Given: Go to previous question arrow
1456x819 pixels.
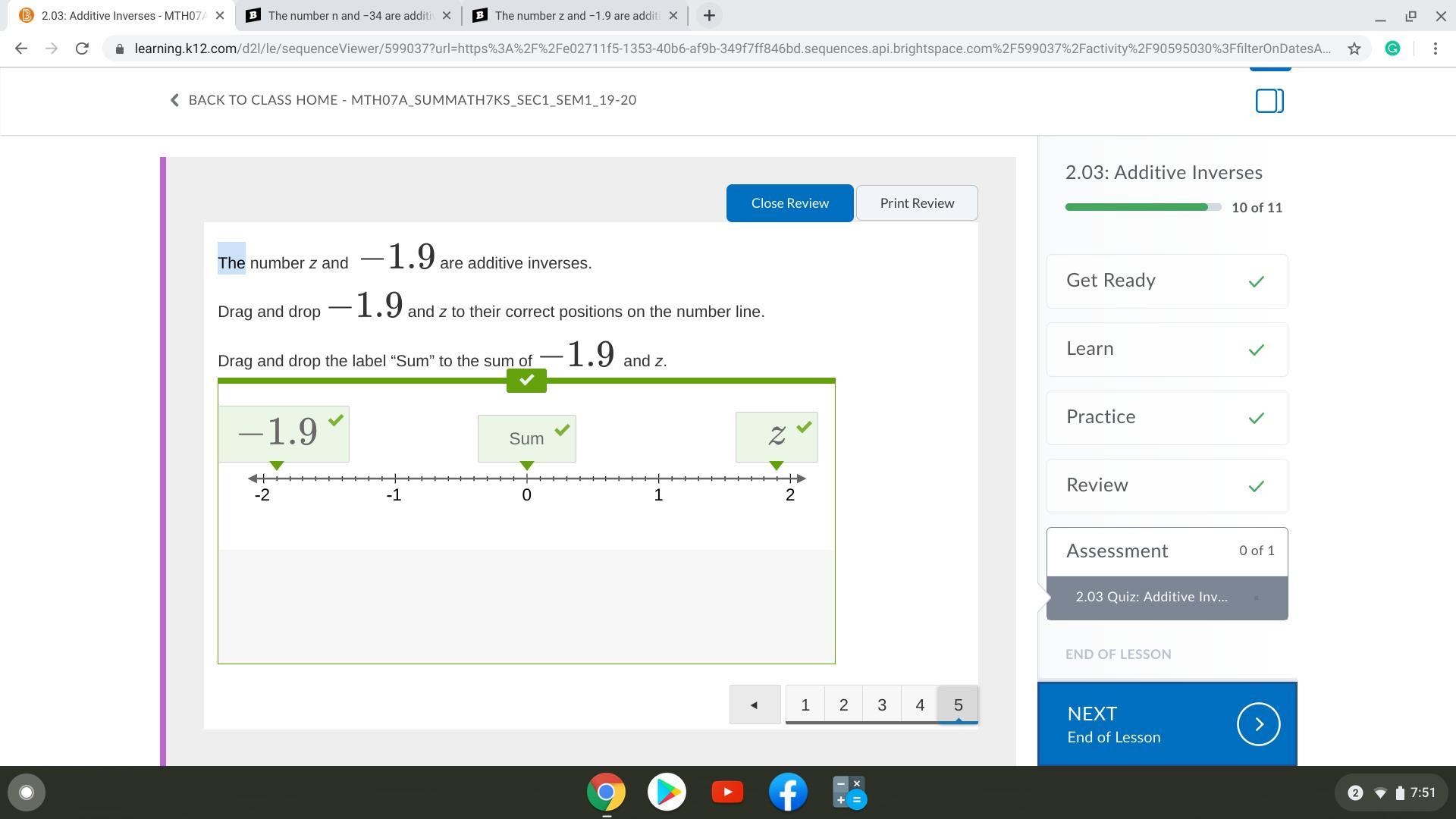Looking at the screenshot, I should [x=755, y=705].
